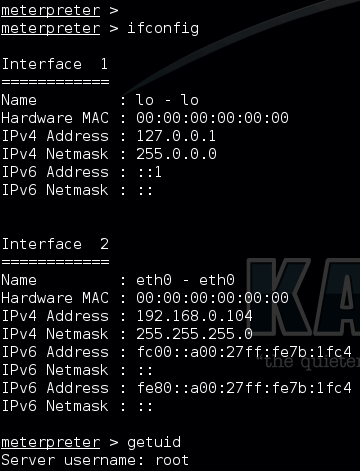Screen dimensions: 360x471
Task: Click the eth0 Hardware MAC value
Action: click(x=212, y=298)
